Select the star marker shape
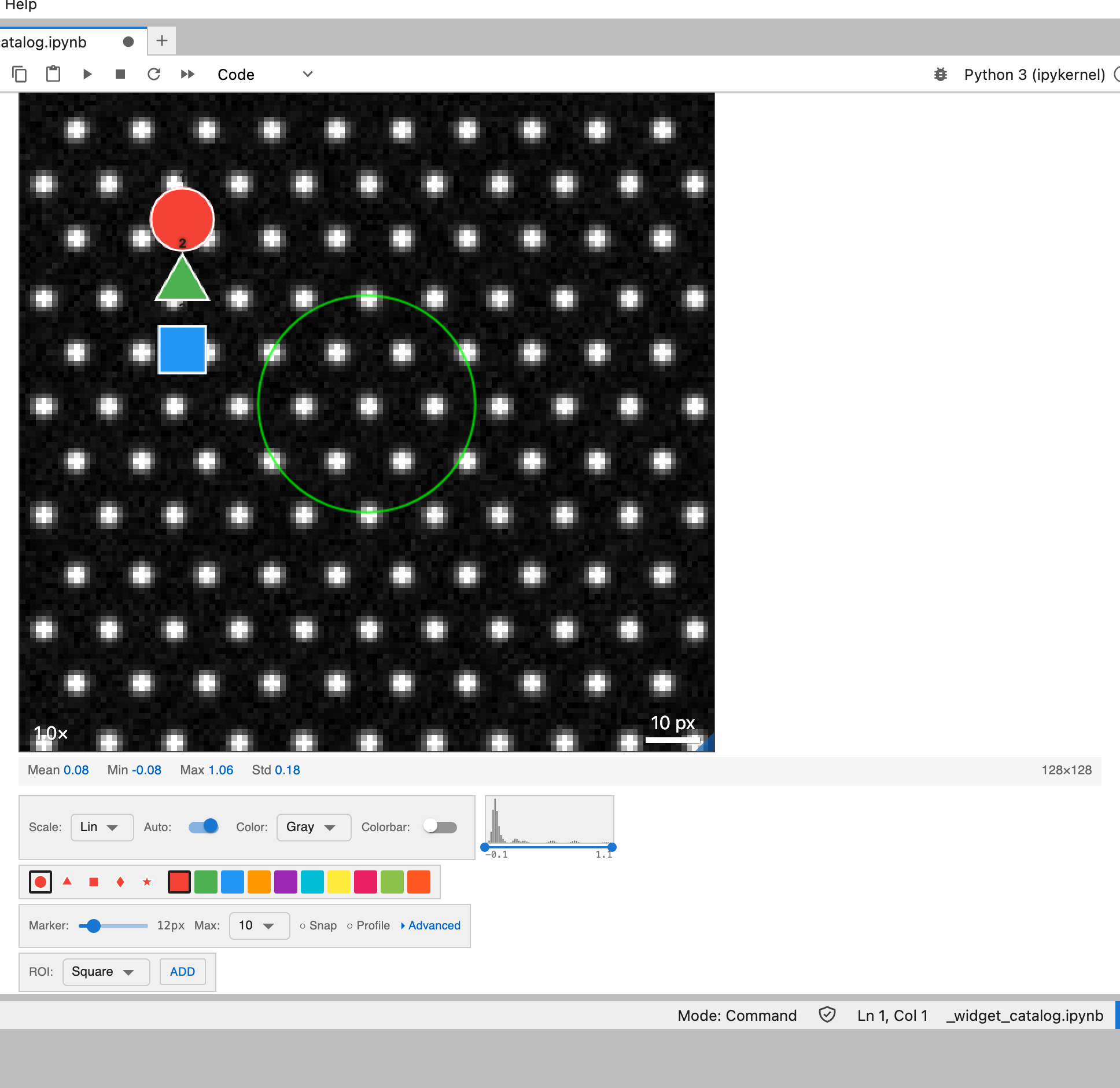Screen dimensions: 1120x1088 (x=147, y=881)
